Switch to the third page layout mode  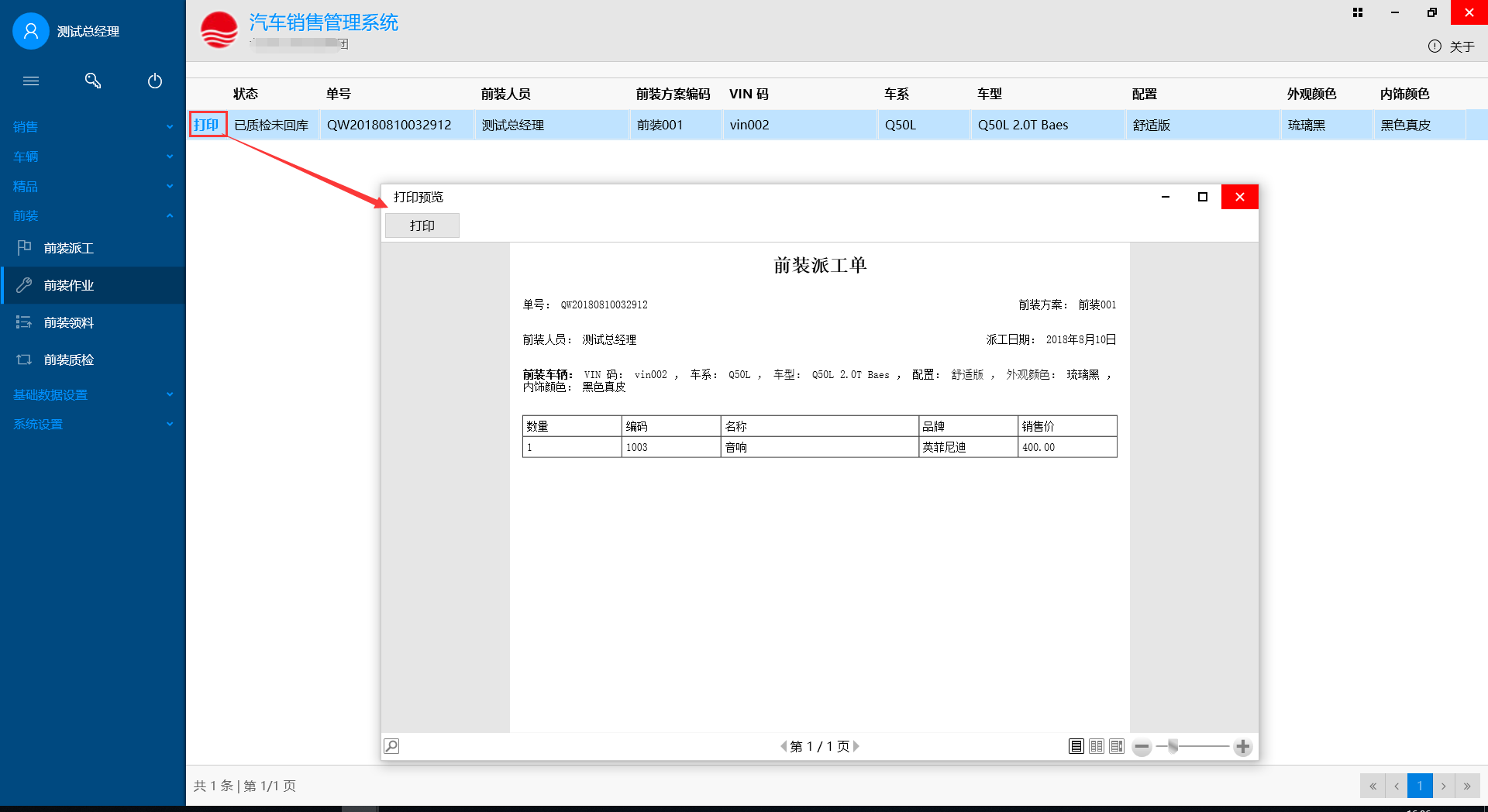coord(1117,746)
